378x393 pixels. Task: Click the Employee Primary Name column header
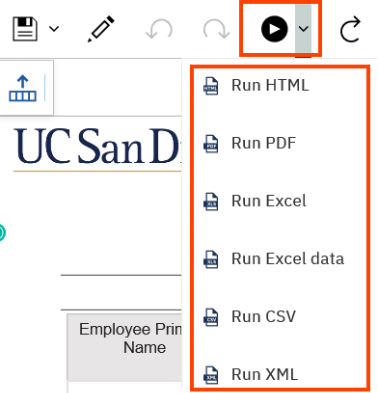click(x=125, y=347)
